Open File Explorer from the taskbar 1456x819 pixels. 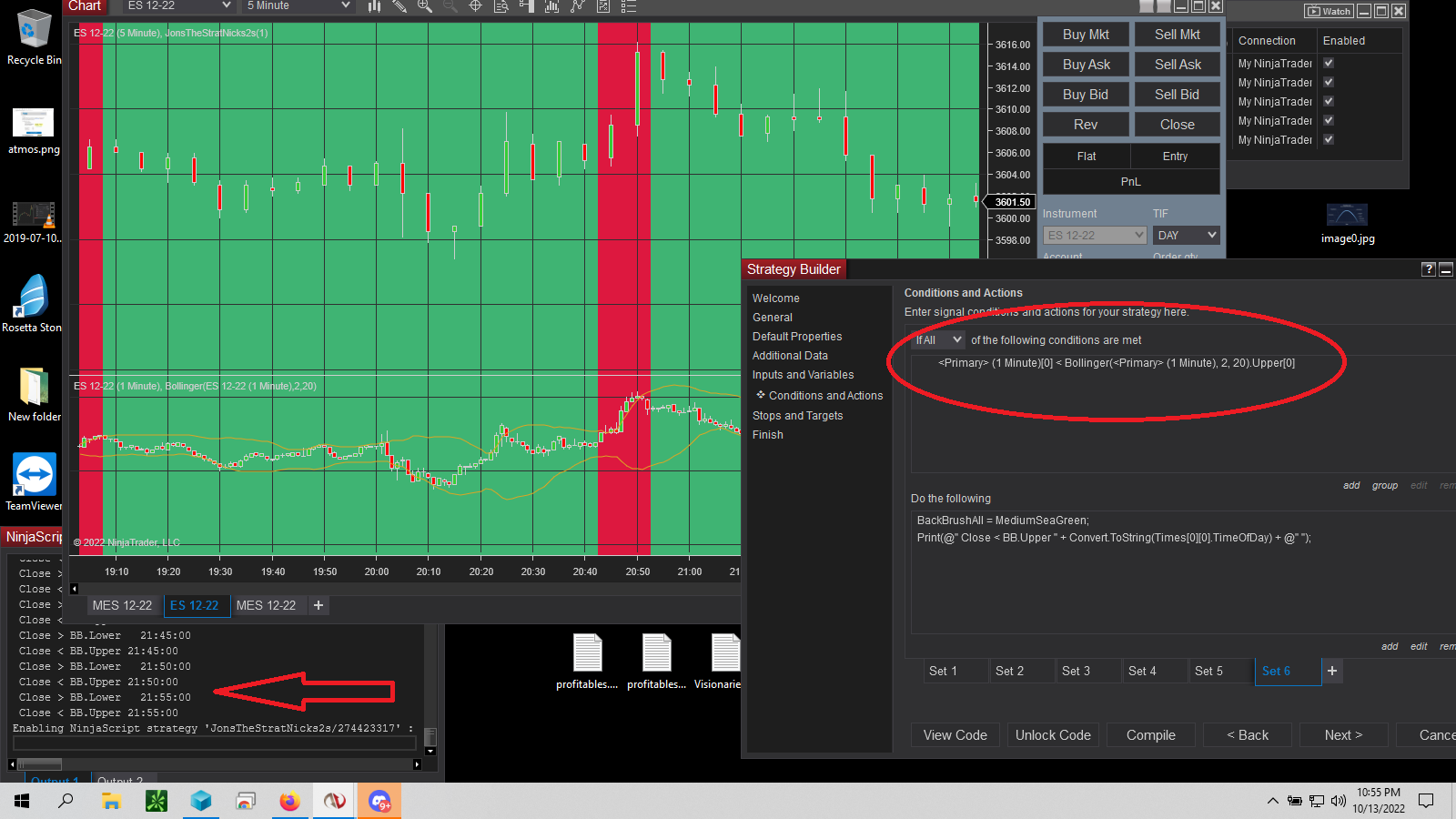tap(111, 801)
